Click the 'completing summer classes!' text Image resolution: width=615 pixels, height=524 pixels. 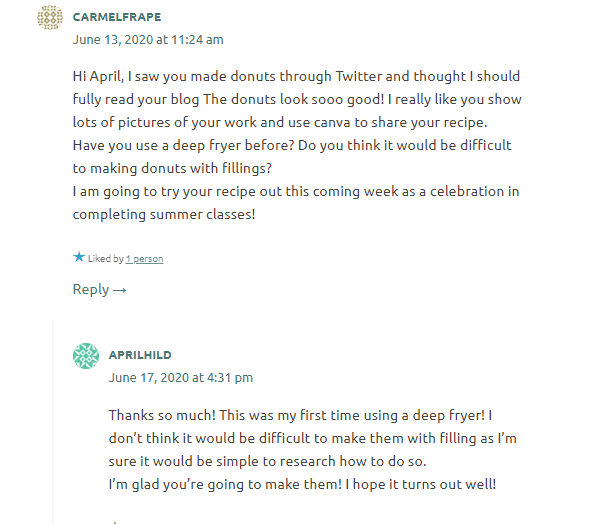164,215
